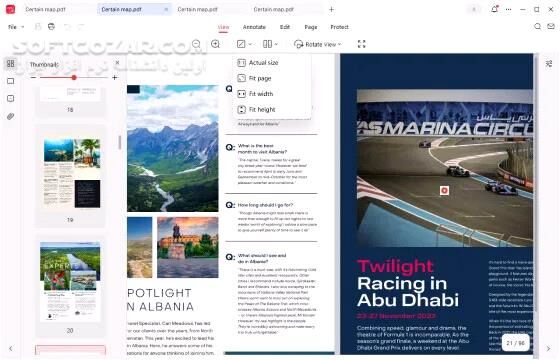Switch to the Page tab
The width and height of the screenshot is (560, 360).
pos(311,27)
